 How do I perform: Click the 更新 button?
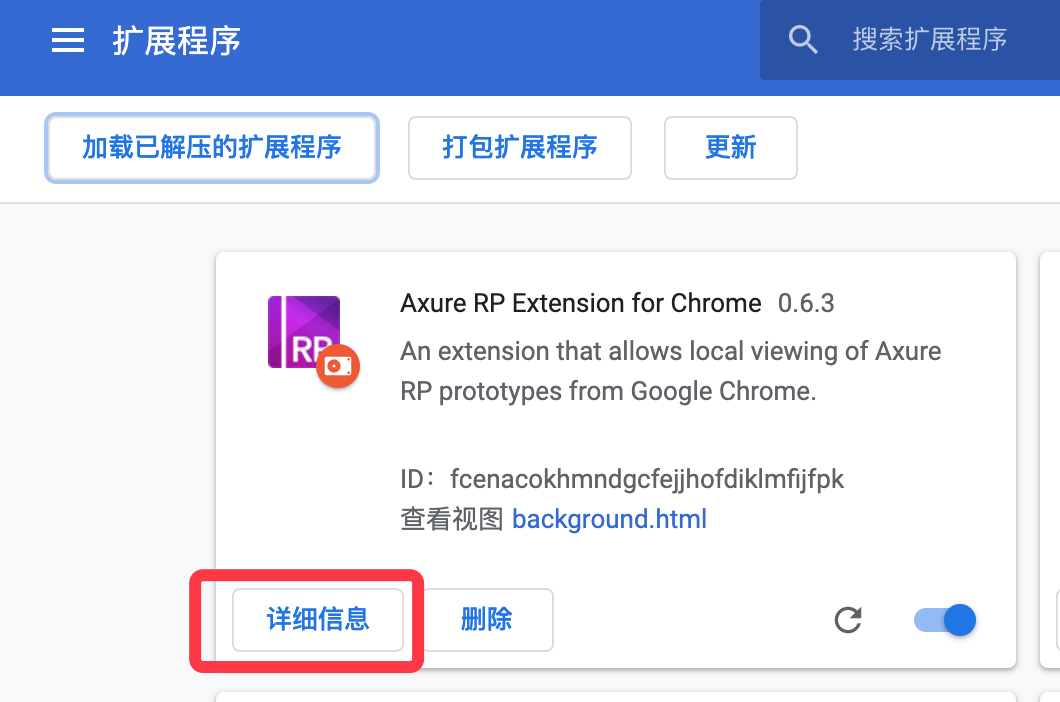pyautogui.click(x=730, y=147)
